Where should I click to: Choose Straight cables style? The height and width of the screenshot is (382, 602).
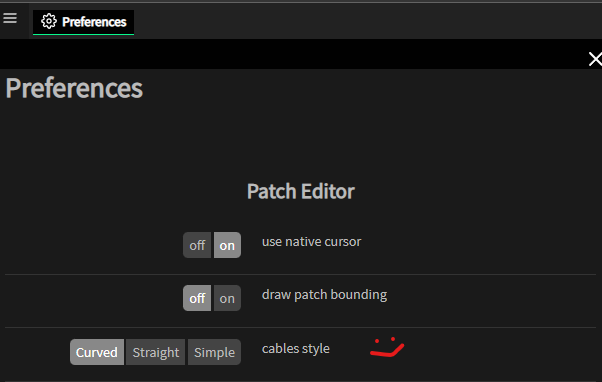[155, 352]
